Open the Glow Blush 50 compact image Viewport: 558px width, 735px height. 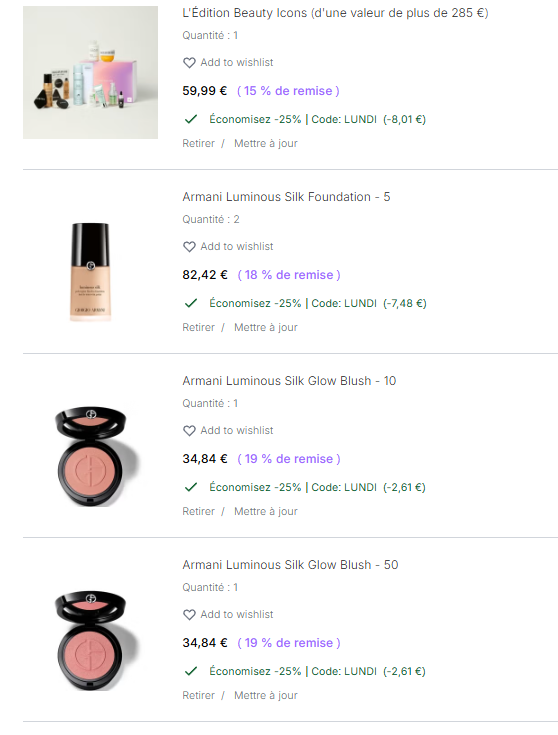96,640
